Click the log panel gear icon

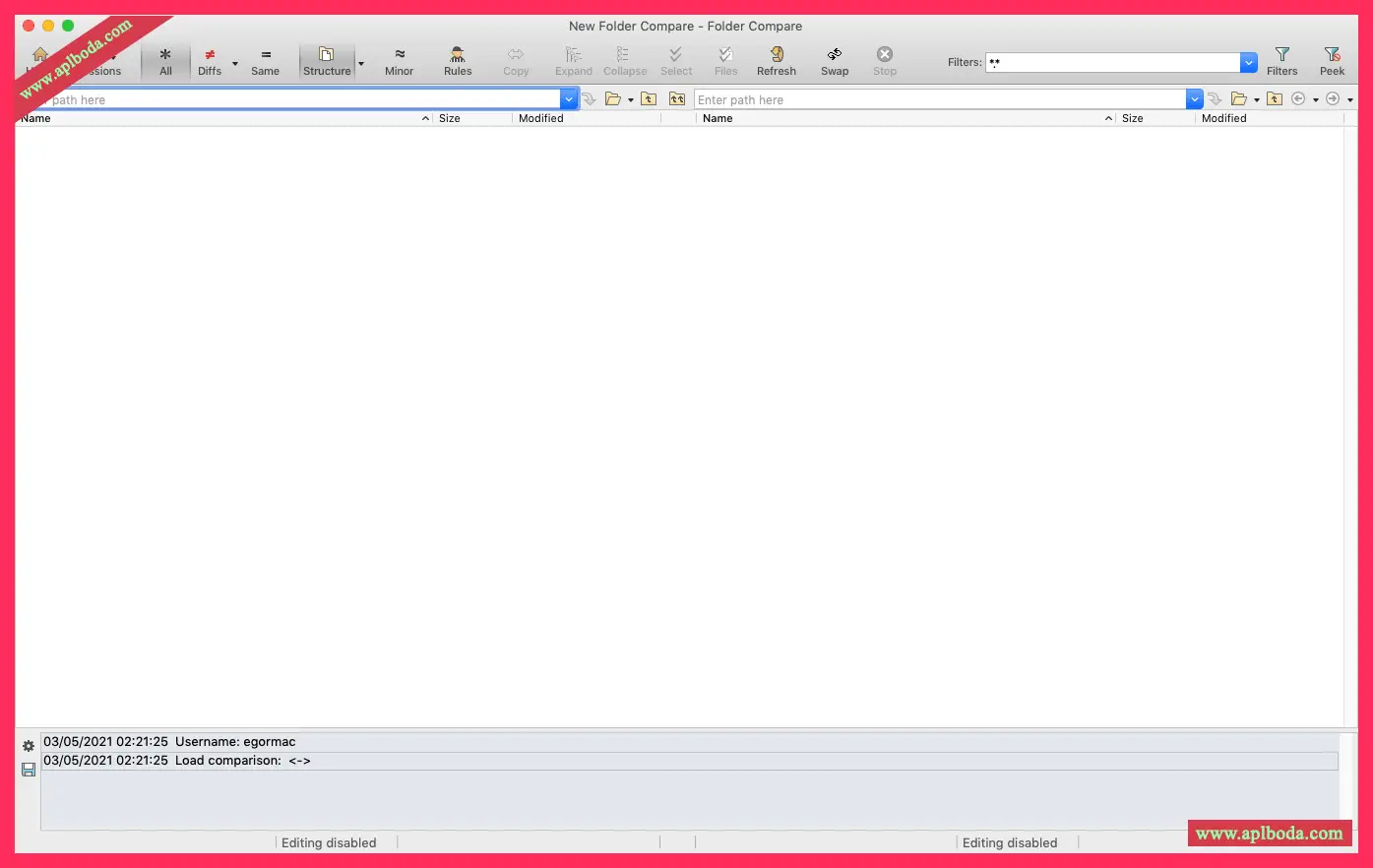point(29,746)
